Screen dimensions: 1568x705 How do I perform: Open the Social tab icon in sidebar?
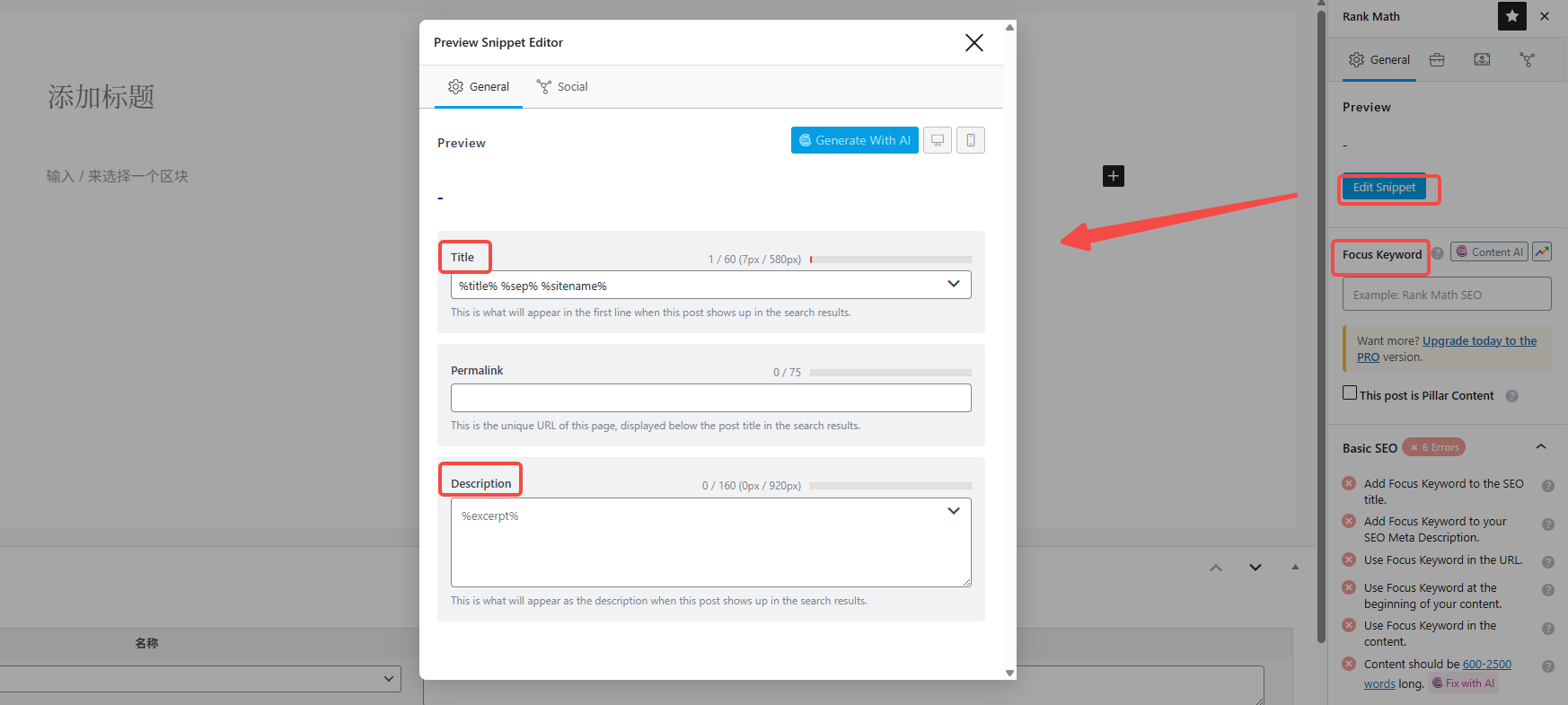click(1527, 60)
